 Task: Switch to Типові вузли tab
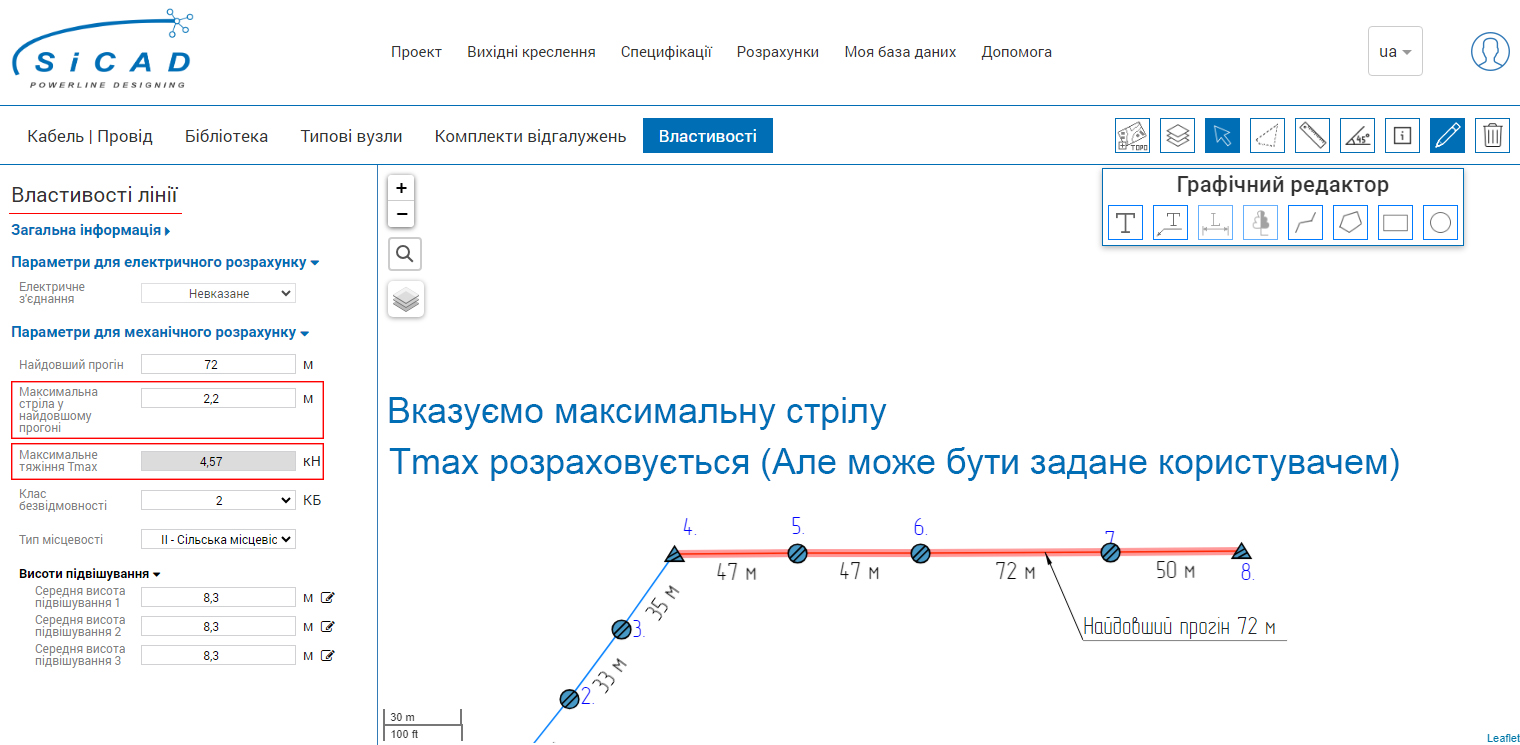click(x=351, y=136)
